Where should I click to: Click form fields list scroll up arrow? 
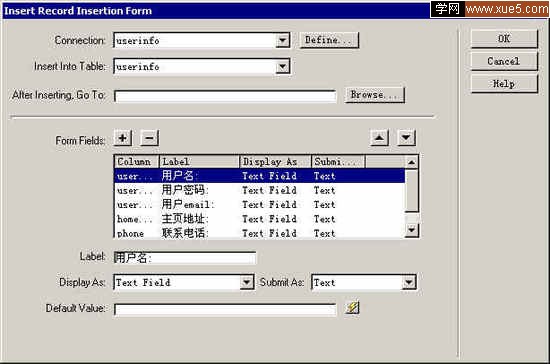411,162
